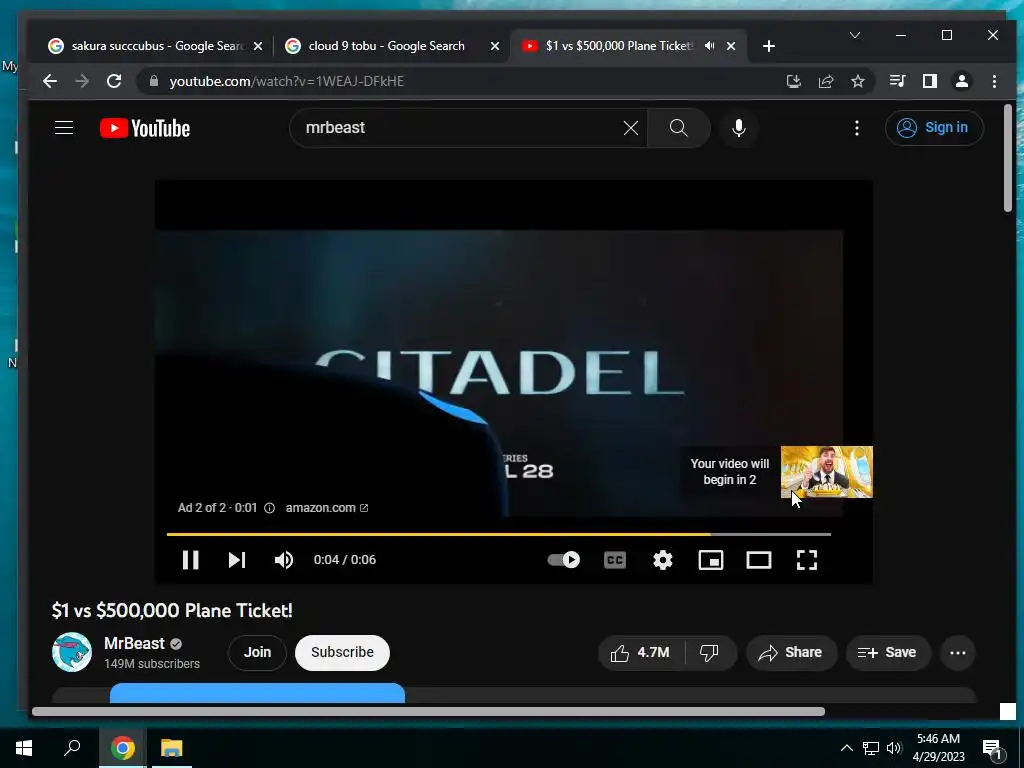The image size is (1024, 768).
Task: Switch to miniplayer mode
Action: coord(711,560)
